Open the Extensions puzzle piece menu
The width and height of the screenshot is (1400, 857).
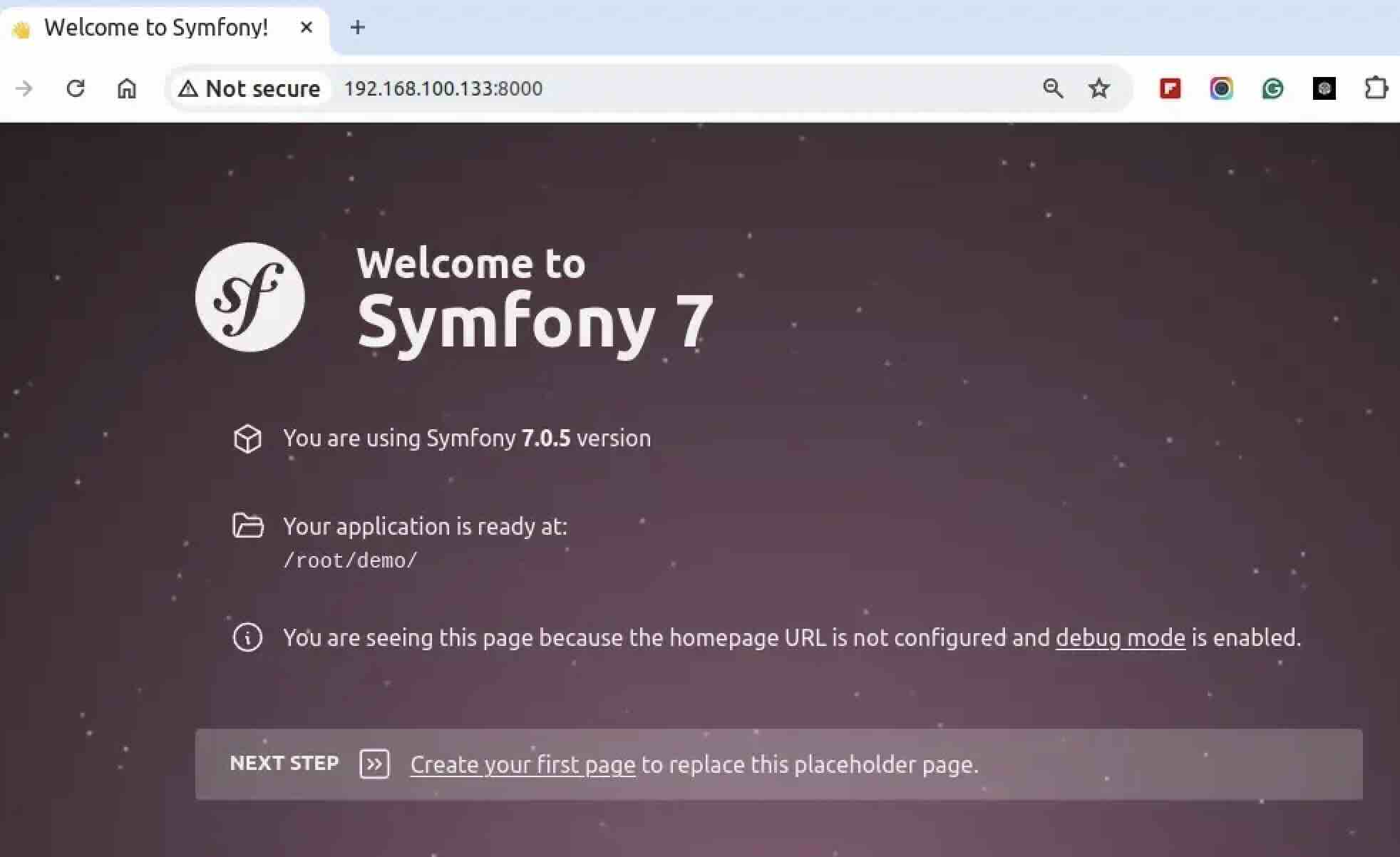1376,88
